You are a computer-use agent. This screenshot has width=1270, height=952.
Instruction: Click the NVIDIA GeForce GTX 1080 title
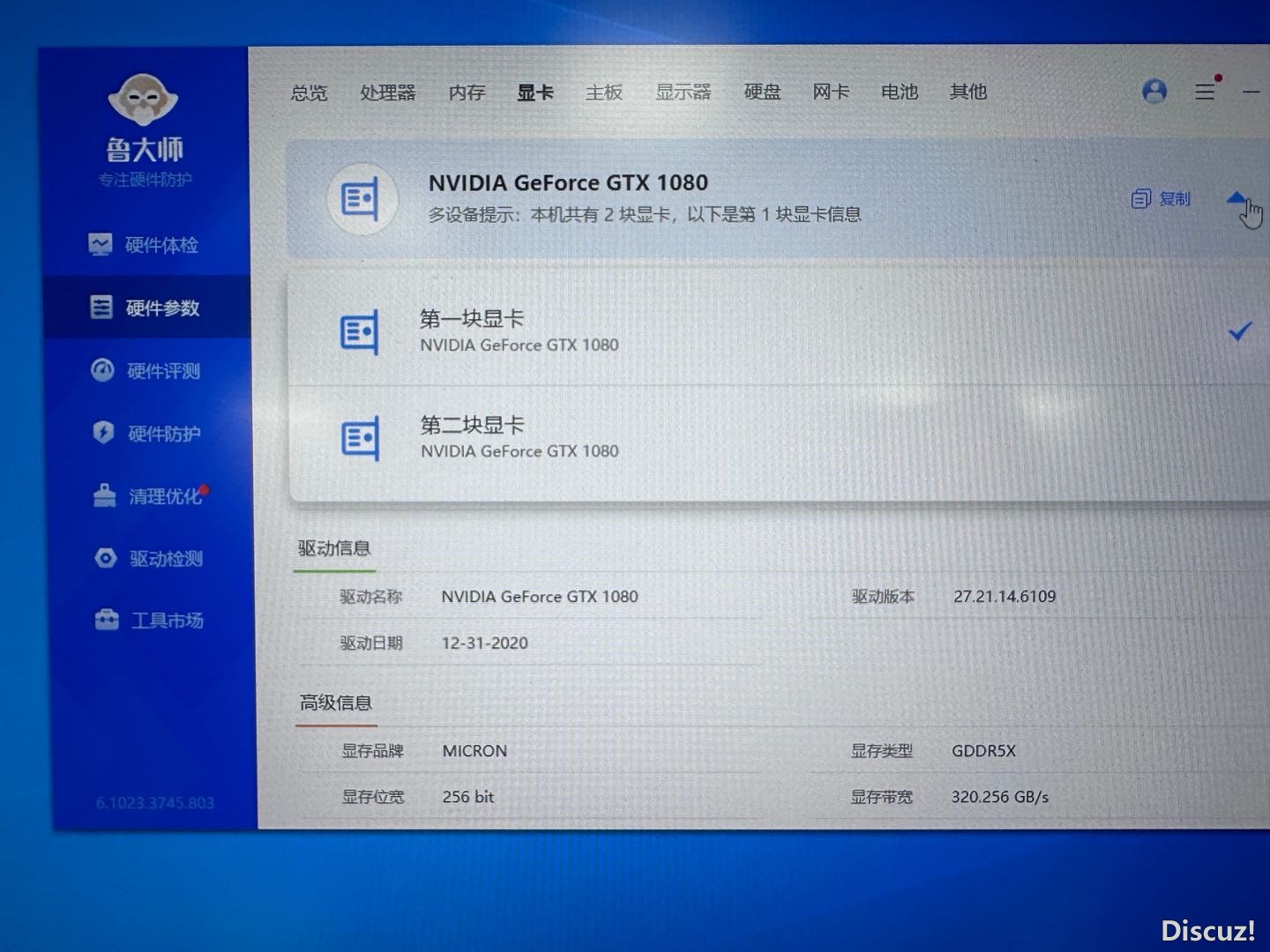[568, 183]
